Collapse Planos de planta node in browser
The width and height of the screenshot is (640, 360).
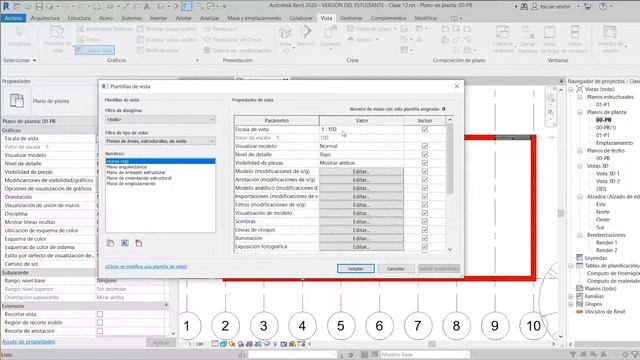click(x=580, y=112)
